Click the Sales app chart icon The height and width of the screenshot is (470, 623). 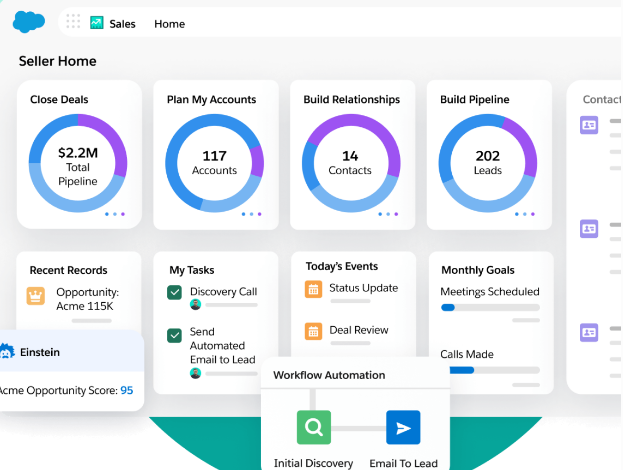97,22
